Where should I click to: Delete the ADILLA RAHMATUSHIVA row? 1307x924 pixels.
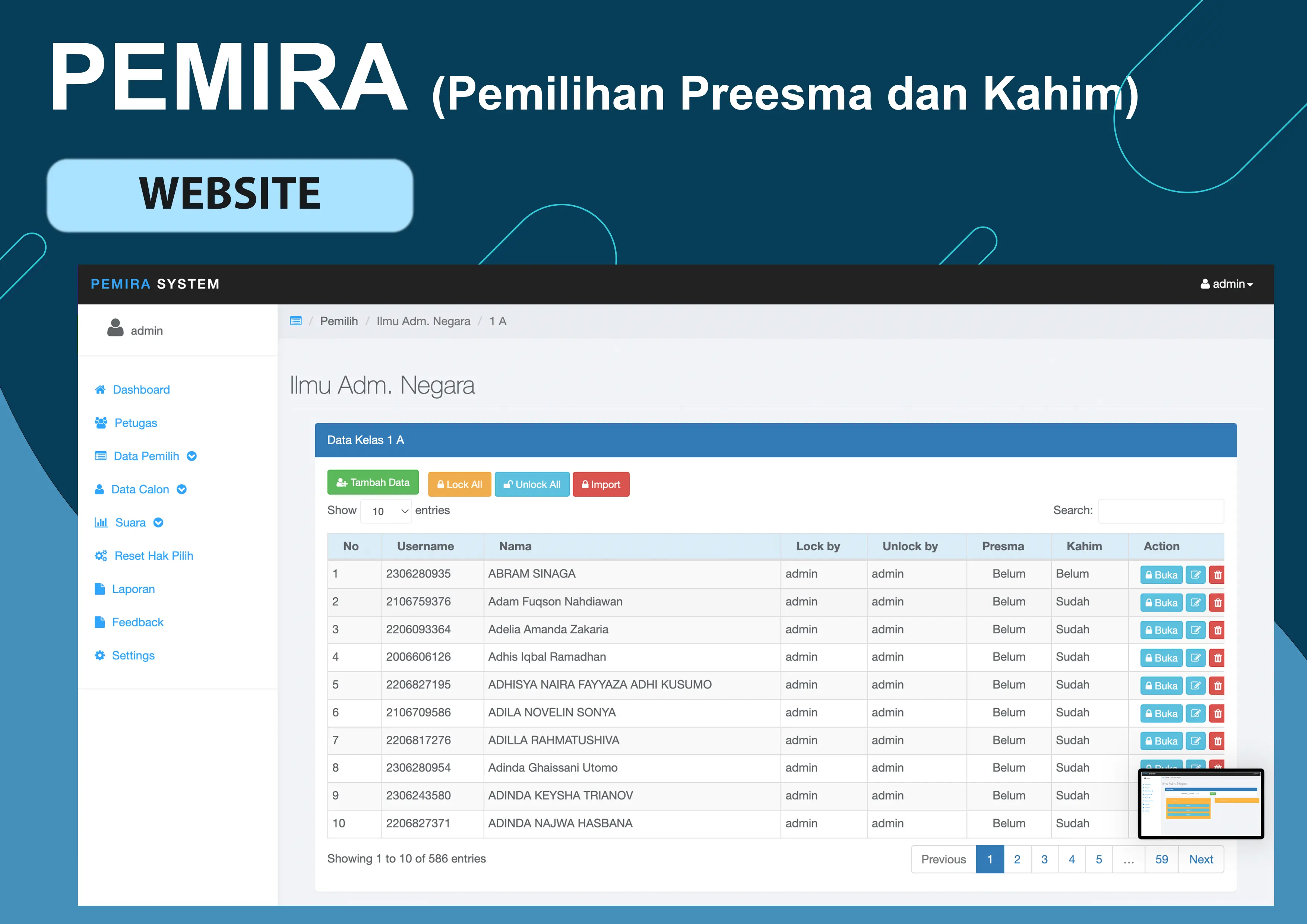1217,741
